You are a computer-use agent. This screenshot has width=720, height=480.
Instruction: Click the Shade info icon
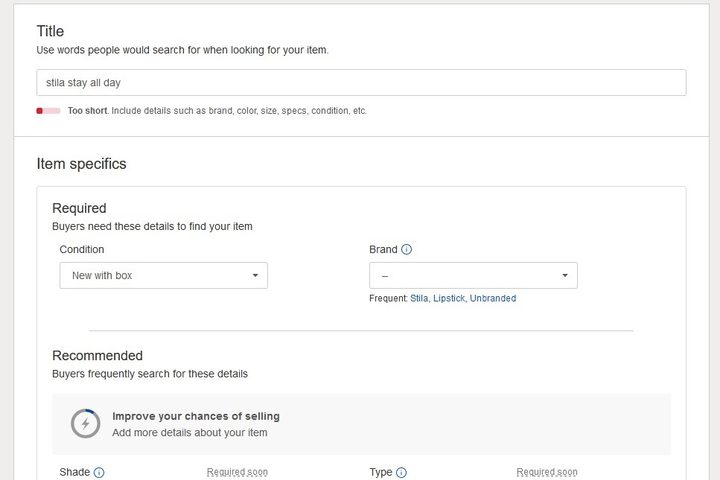(99, 472)
